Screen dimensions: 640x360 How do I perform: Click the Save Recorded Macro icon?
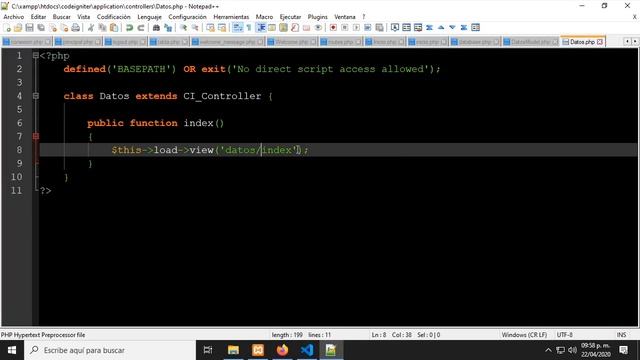pos(379,28)
